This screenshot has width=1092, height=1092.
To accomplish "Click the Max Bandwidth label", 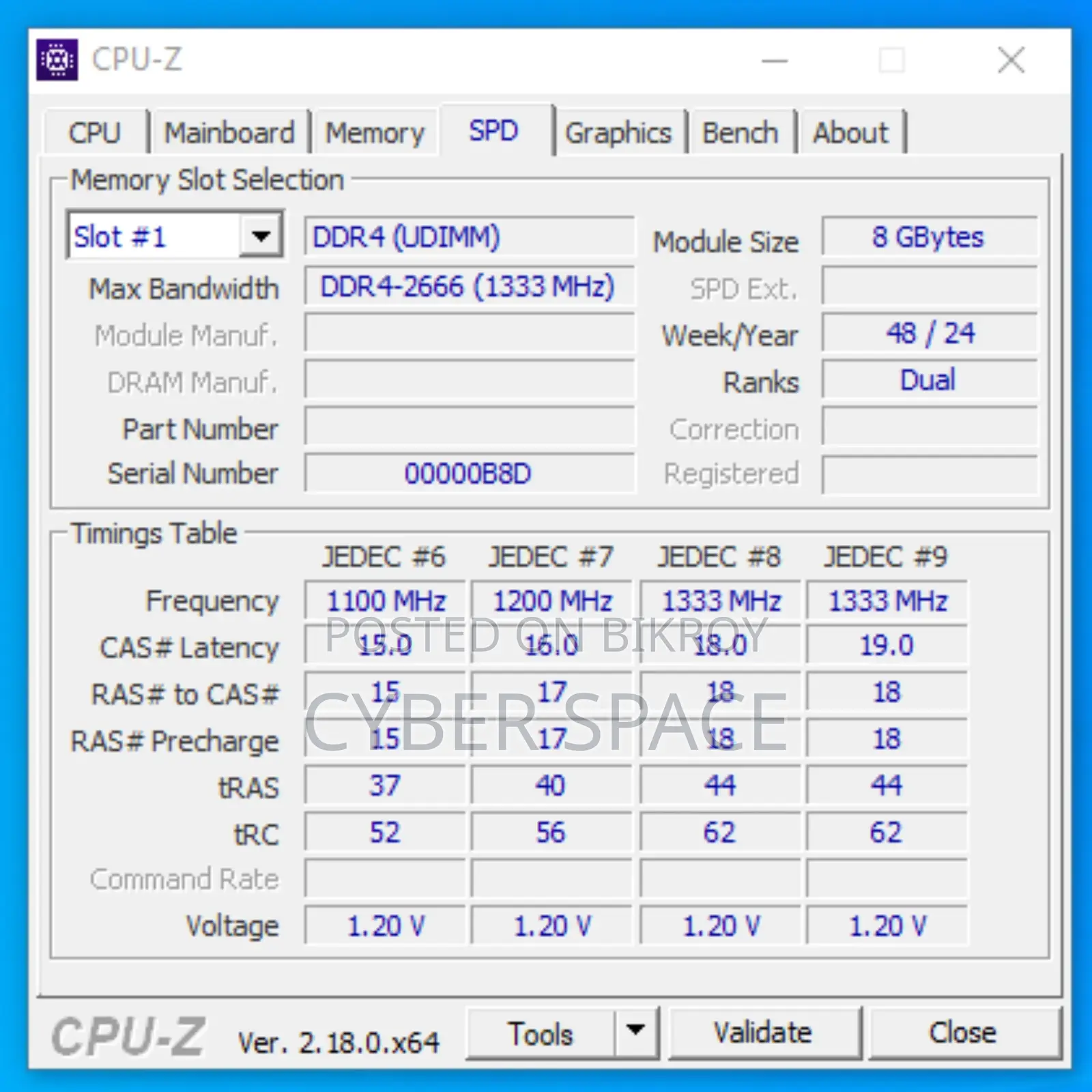I will pyautogui.click(x=184, y=289).
